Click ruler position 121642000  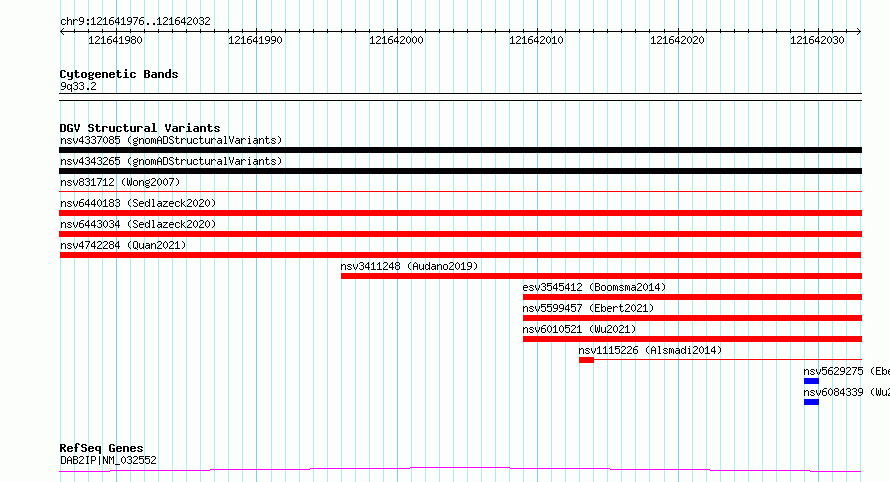[x=396, y=40]
